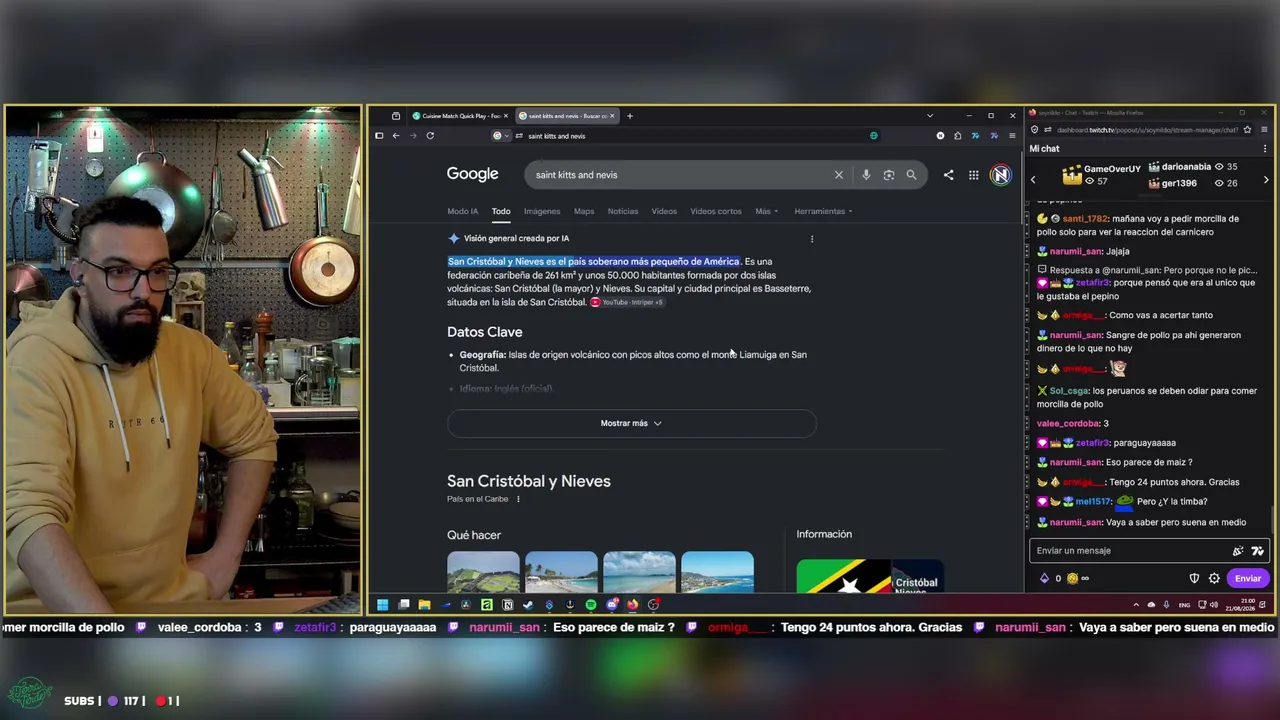Open the taskbar volume control
The width and height of the screenshot is (1280, 720).
pyautogui.click(x=1214, y=605)
